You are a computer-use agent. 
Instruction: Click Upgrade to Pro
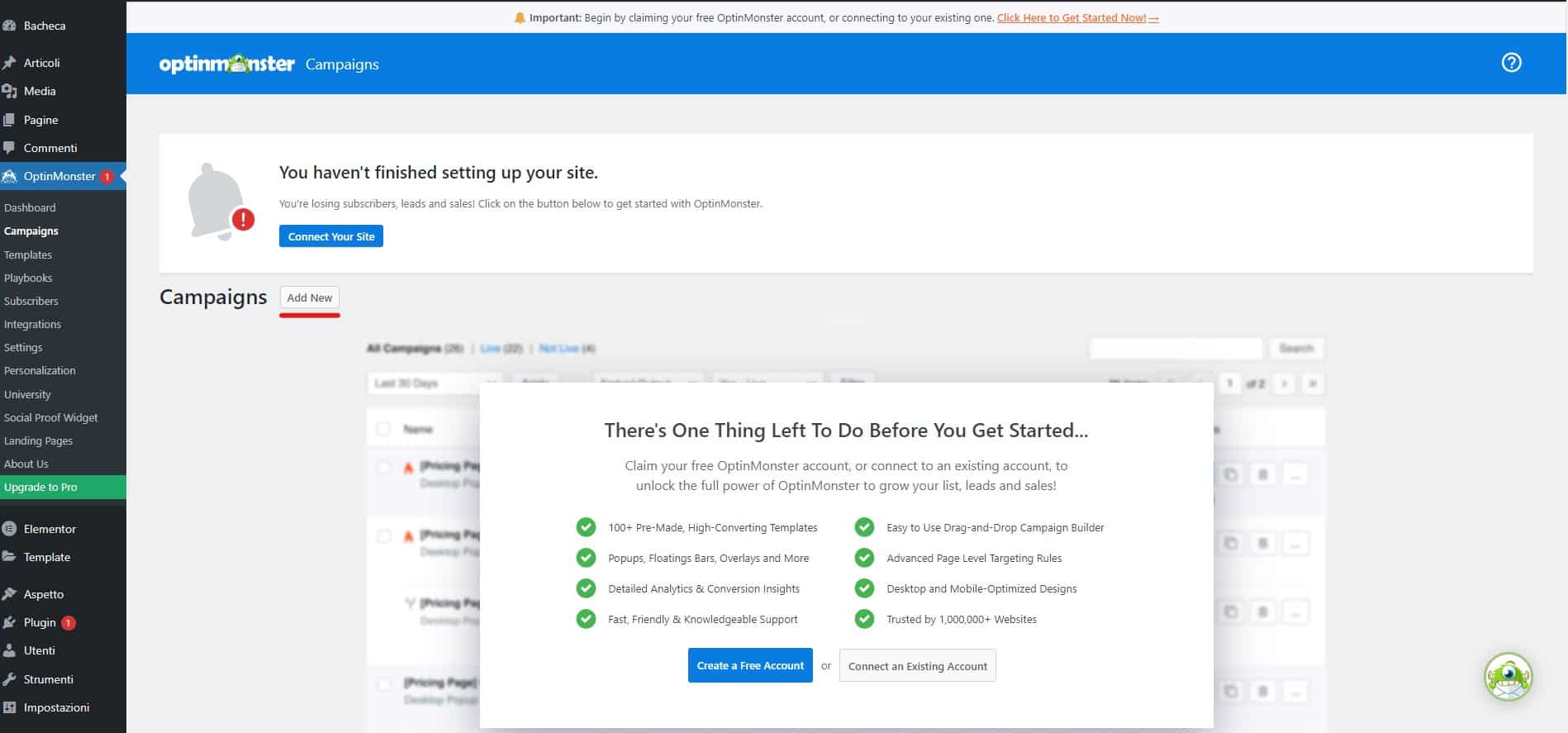[x=63, y=487]
